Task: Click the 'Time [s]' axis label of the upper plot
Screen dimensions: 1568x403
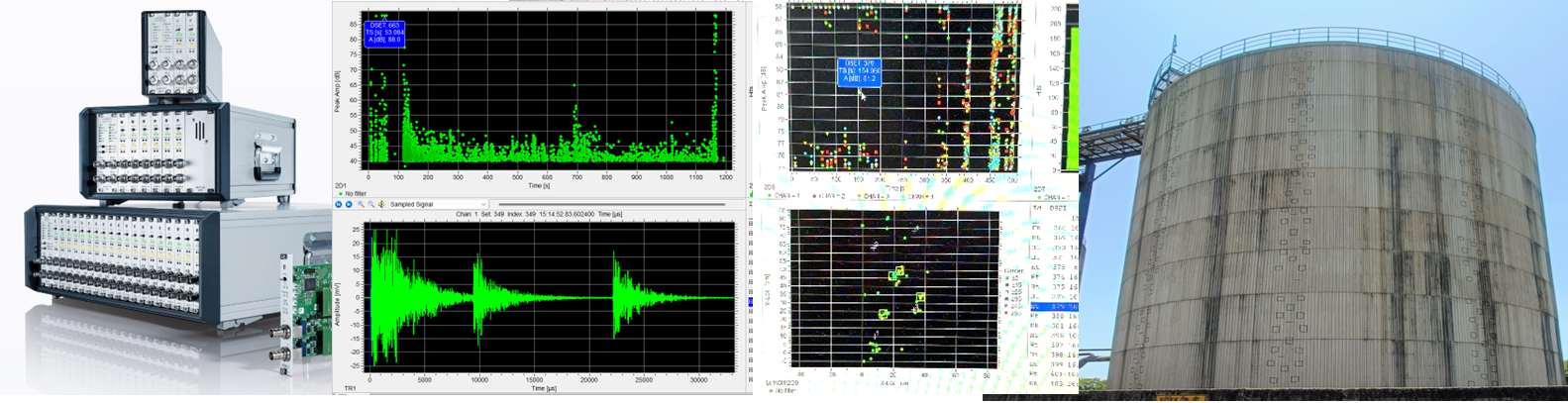Action: pos(539,185)
